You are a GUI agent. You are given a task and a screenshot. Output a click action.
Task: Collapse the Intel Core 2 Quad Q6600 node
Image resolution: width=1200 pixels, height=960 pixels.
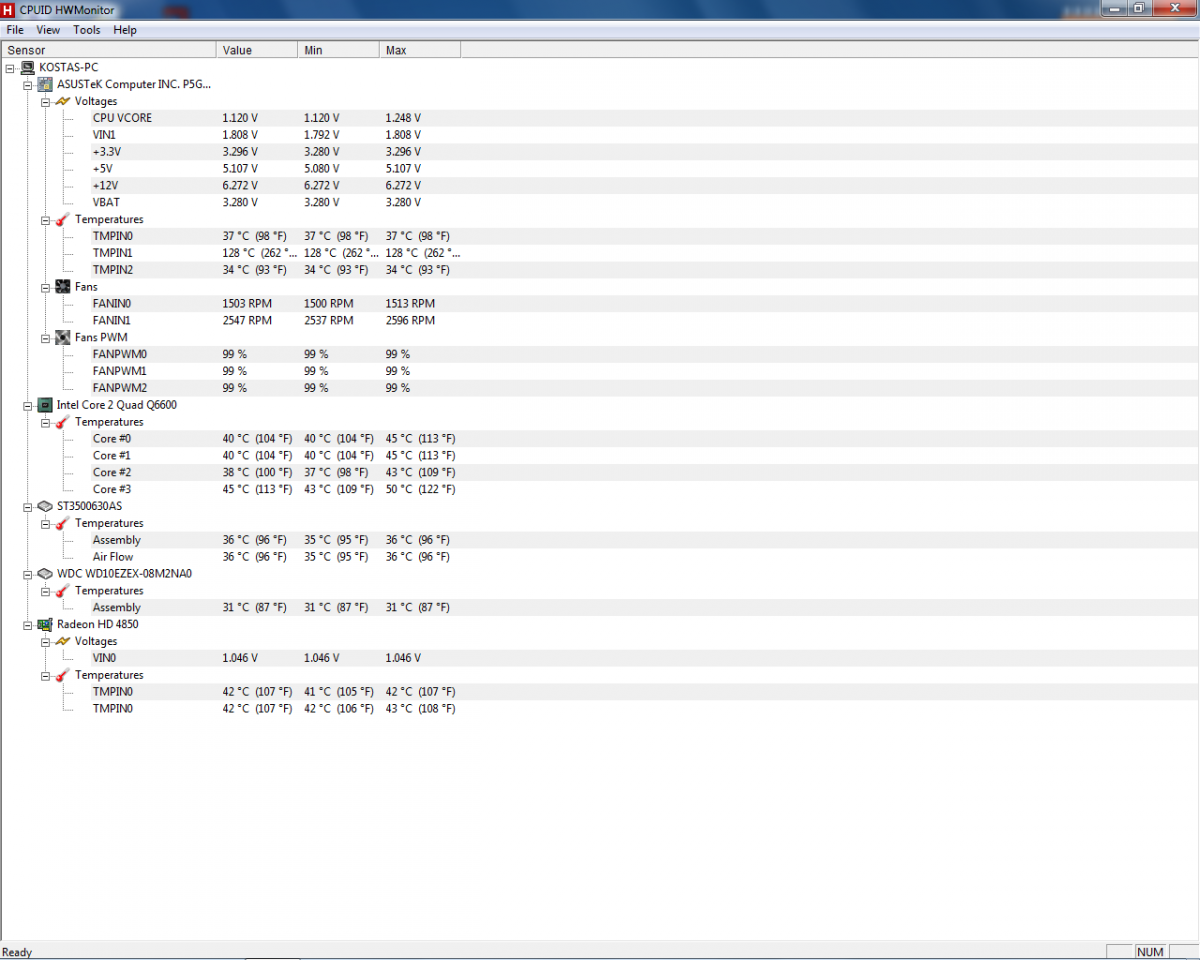click(x=28, y=405)
